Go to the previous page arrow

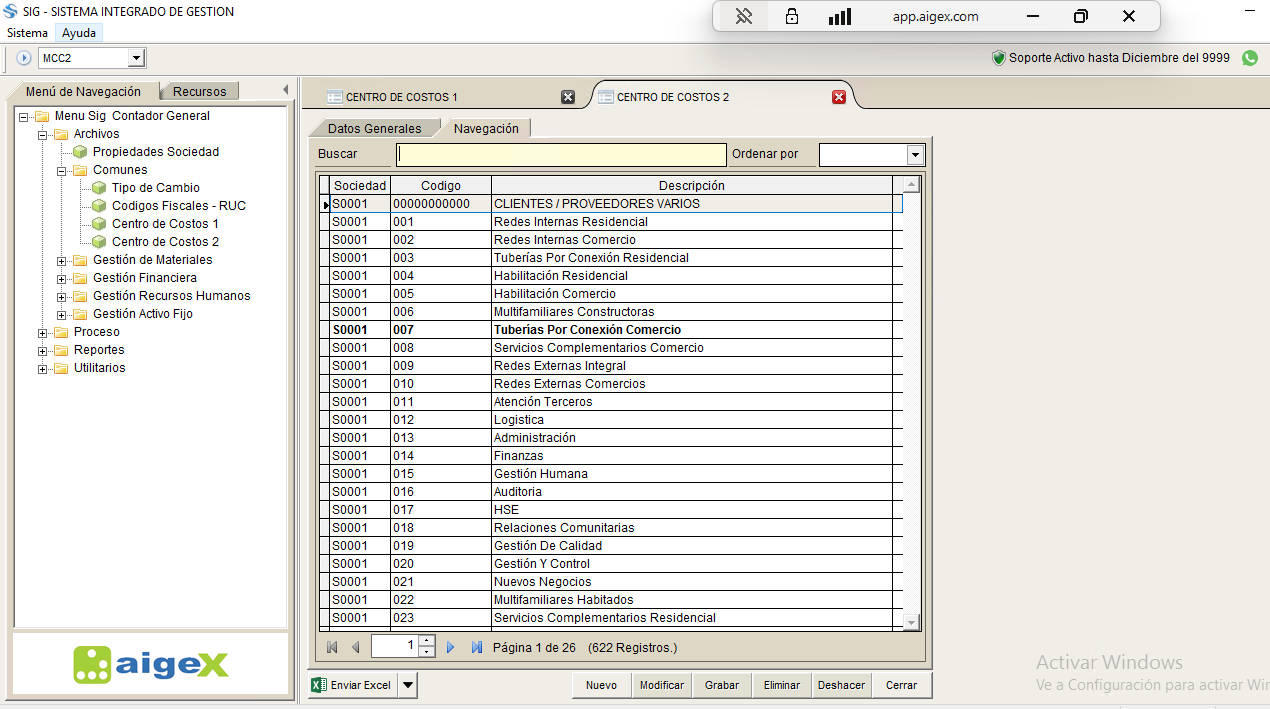coord(355,647)
